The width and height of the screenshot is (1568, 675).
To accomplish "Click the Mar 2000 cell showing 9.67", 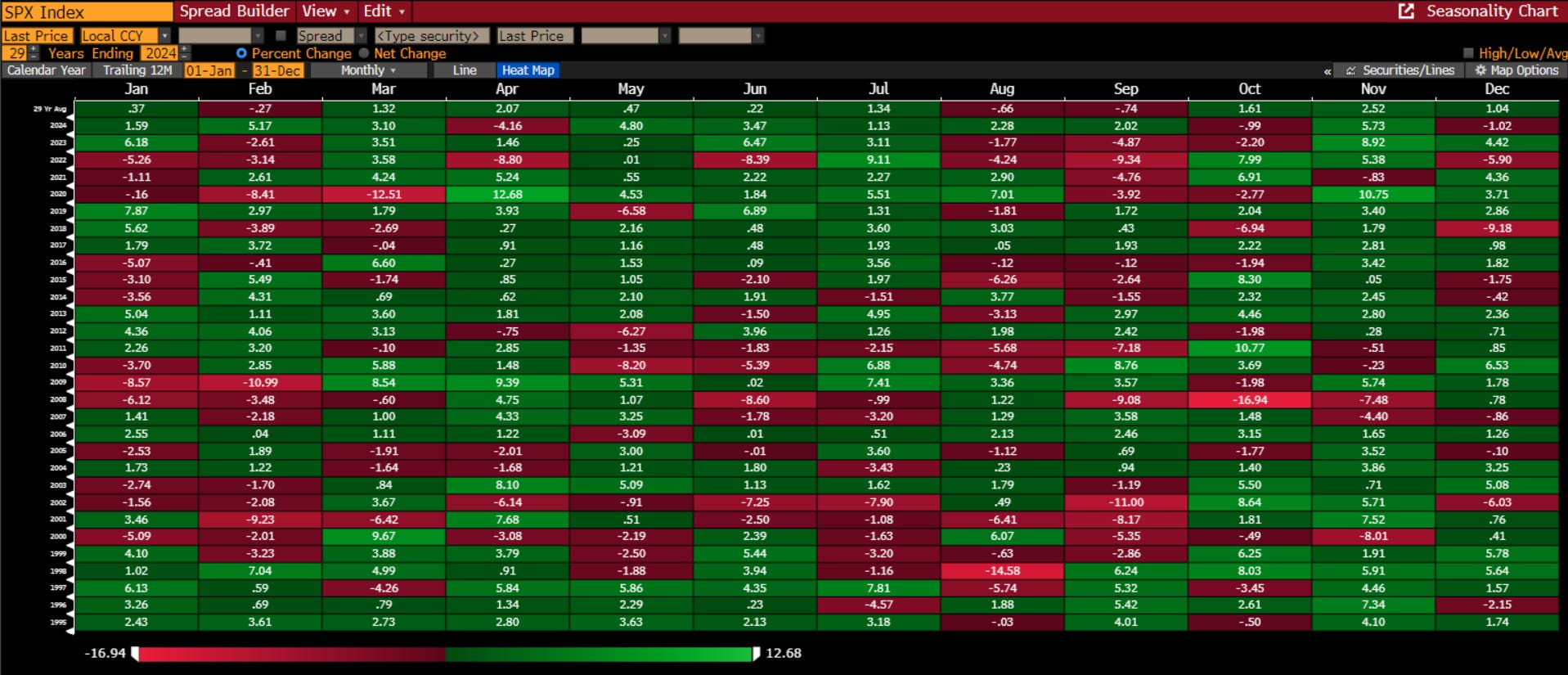I will coord(384,537).
